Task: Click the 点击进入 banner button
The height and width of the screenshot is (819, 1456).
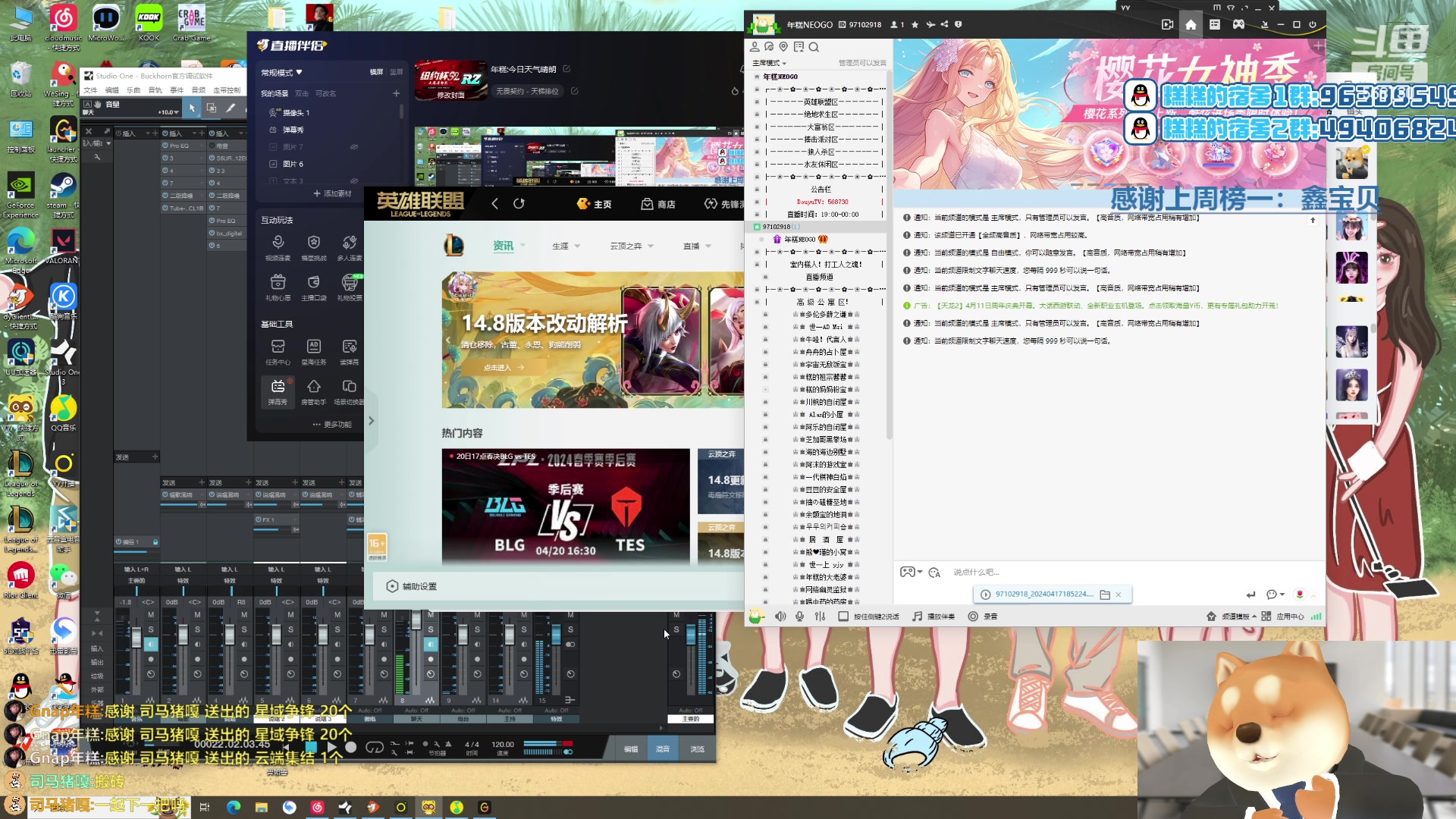Action: click(504, 367)
